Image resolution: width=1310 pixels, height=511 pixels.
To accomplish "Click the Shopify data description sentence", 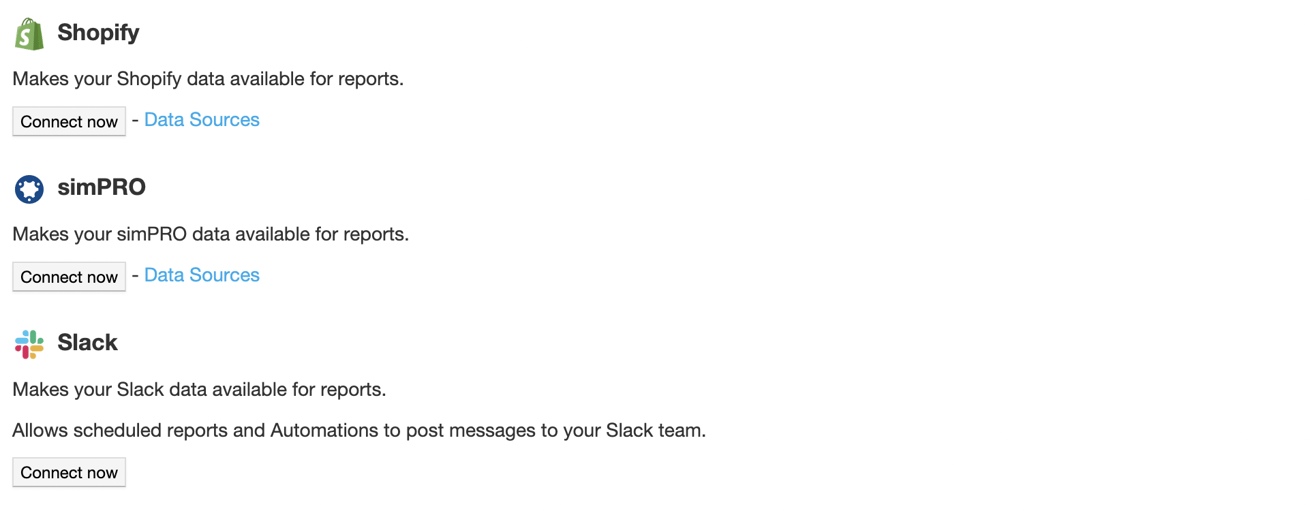I will coord(208,79).
